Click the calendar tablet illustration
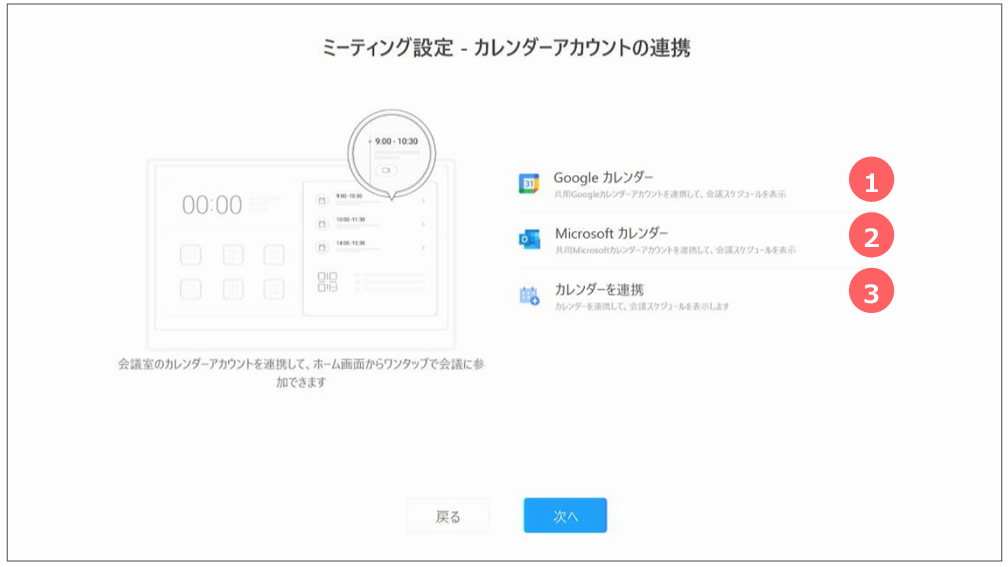The width and height of the screenshot is (1008, 567). 301,231
